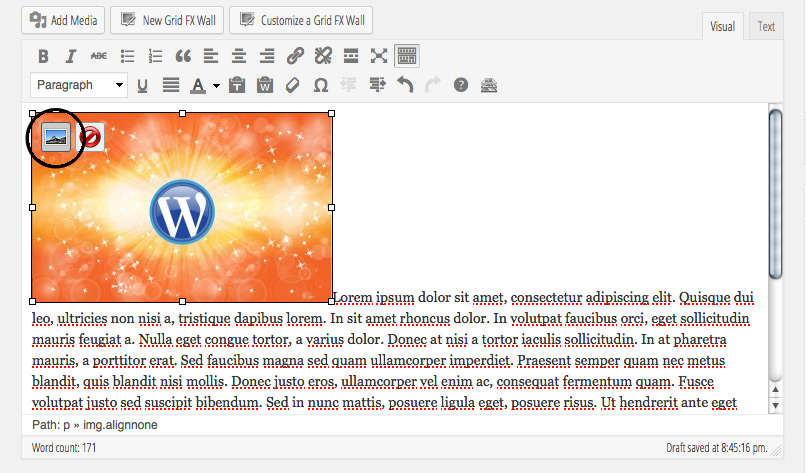Switch to the Text editor tab
This screenshot has width=806, height=473.
pyautogui.click(x=766, y=27)
